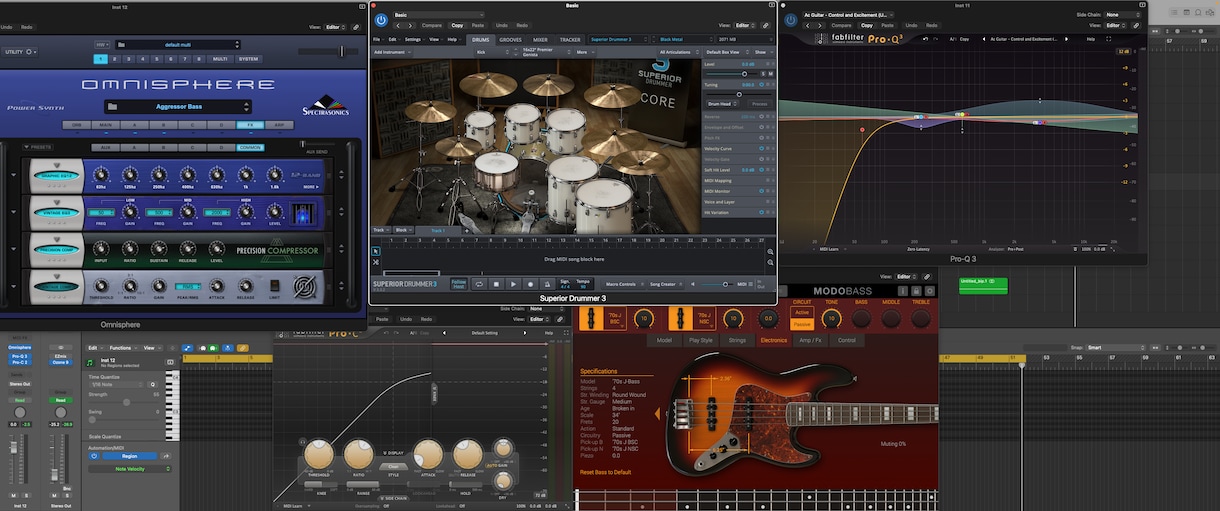Open the Default Box View dropdown
The height and width of the screenshot is (511, 1220).
tap(727, 52)
